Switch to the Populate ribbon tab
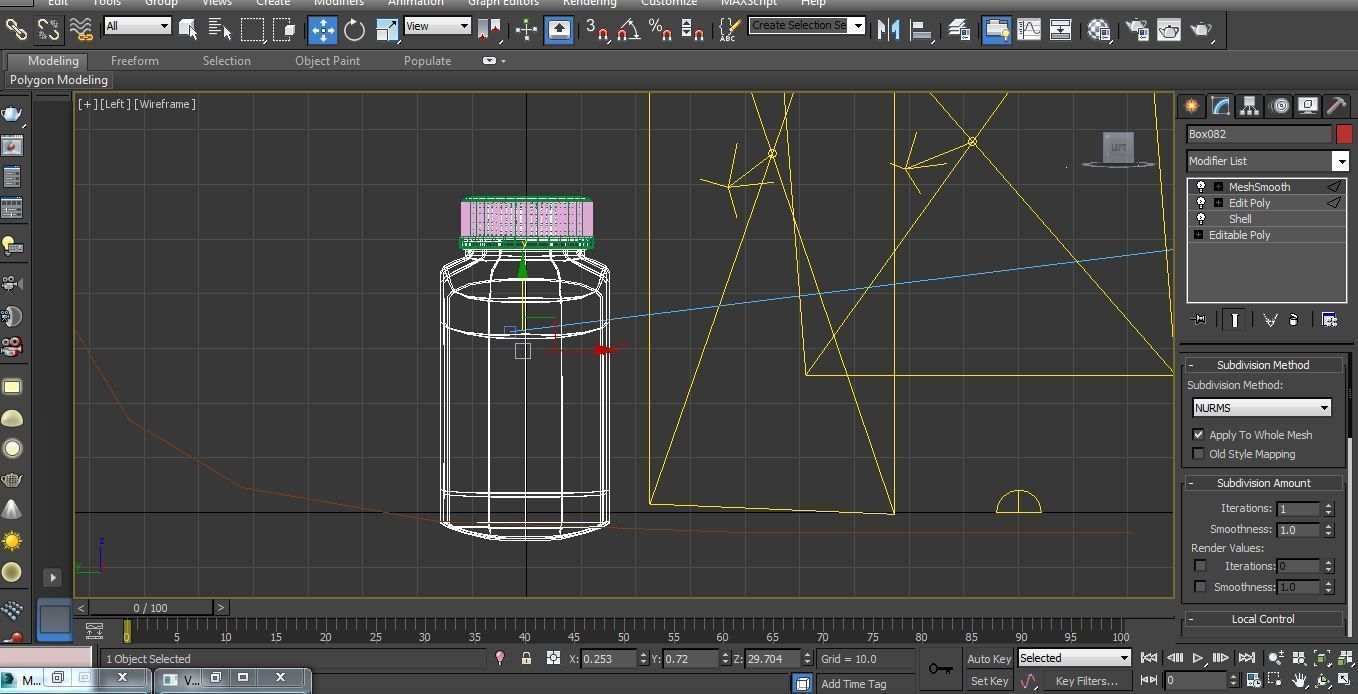This screenshot has height=694, width=1358. tap(427, 61)
